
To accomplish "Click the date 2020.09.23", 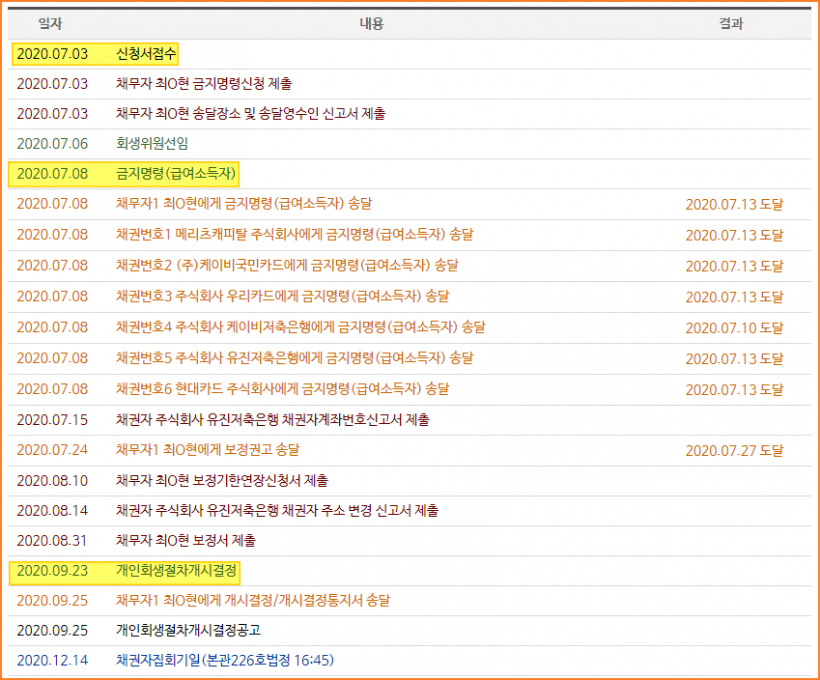I will point(52,570).
